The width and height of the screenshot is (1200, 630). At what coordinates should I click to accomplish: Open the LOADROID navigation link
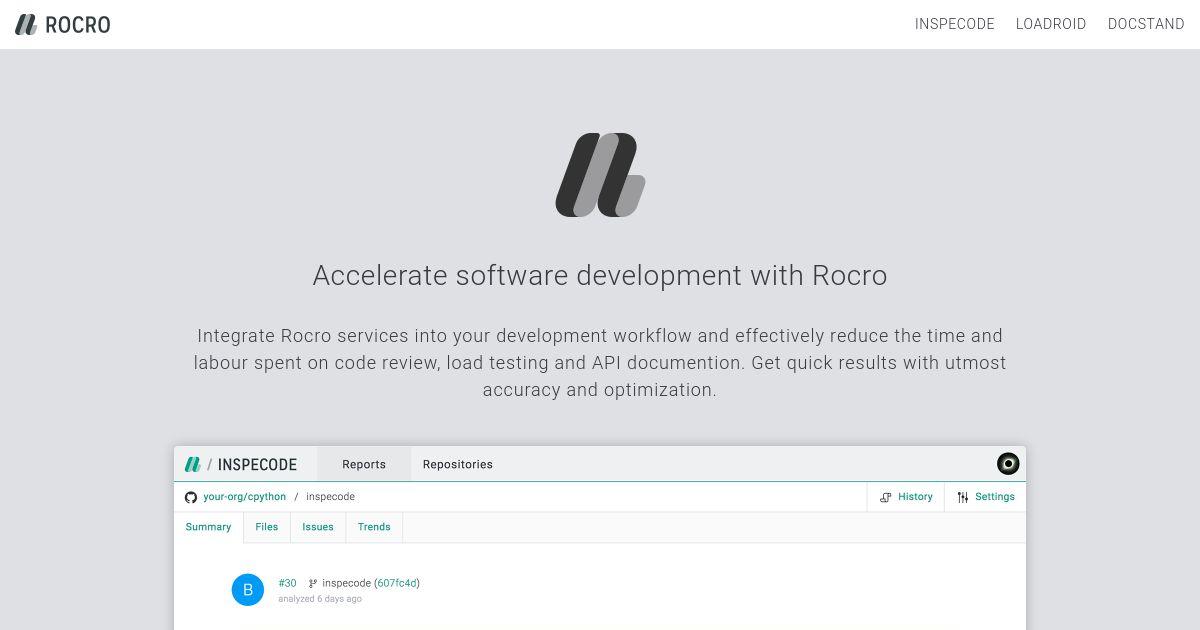1051,24
